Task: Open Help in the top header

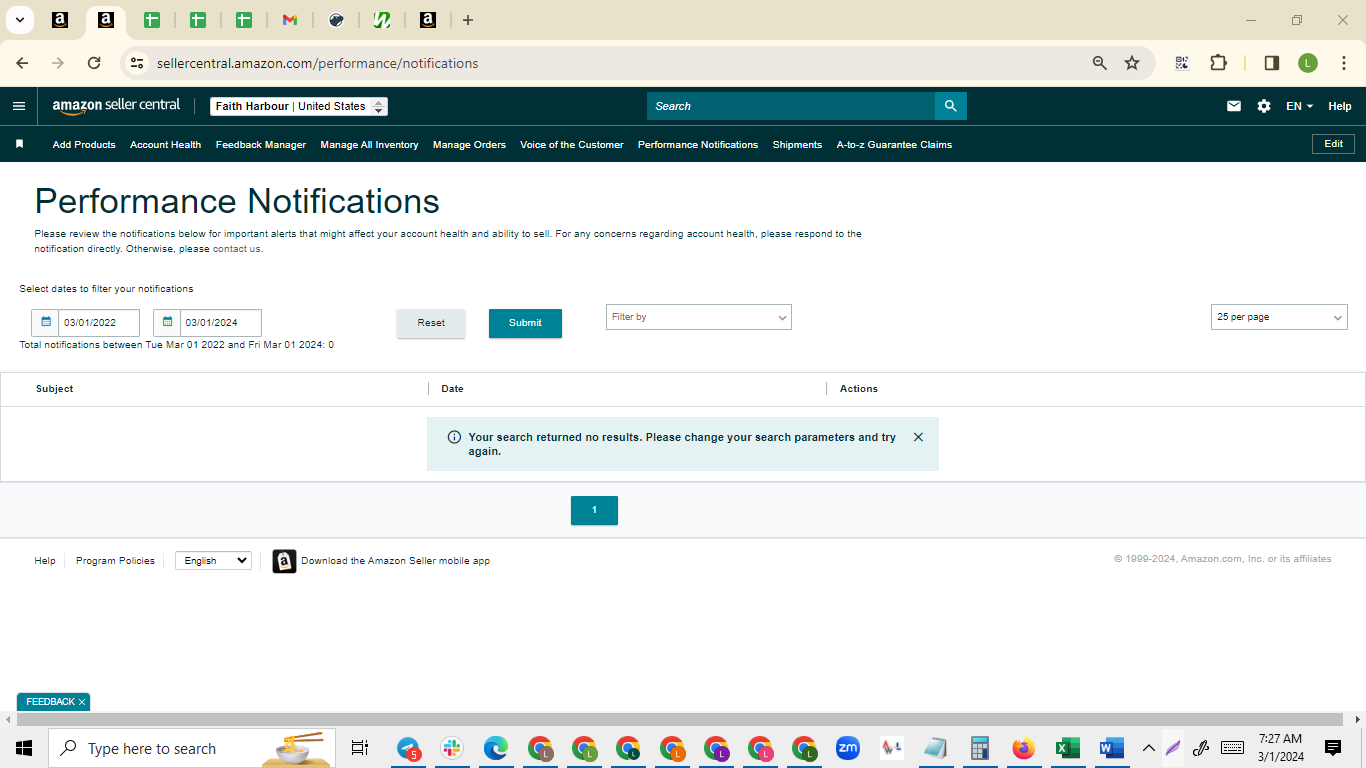Action: click(1340, 106)
